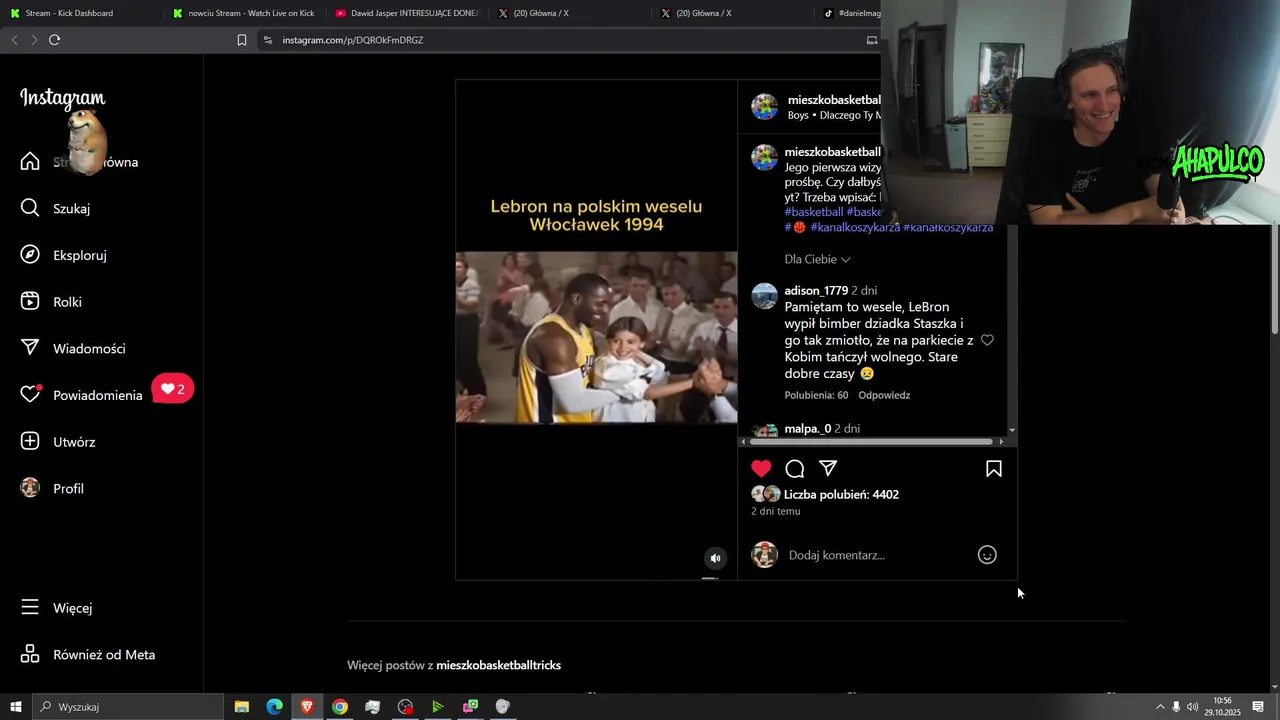Open OBS Studio taskbar icon
This screenshot has height=720, width=1280.
coord(405,707)
